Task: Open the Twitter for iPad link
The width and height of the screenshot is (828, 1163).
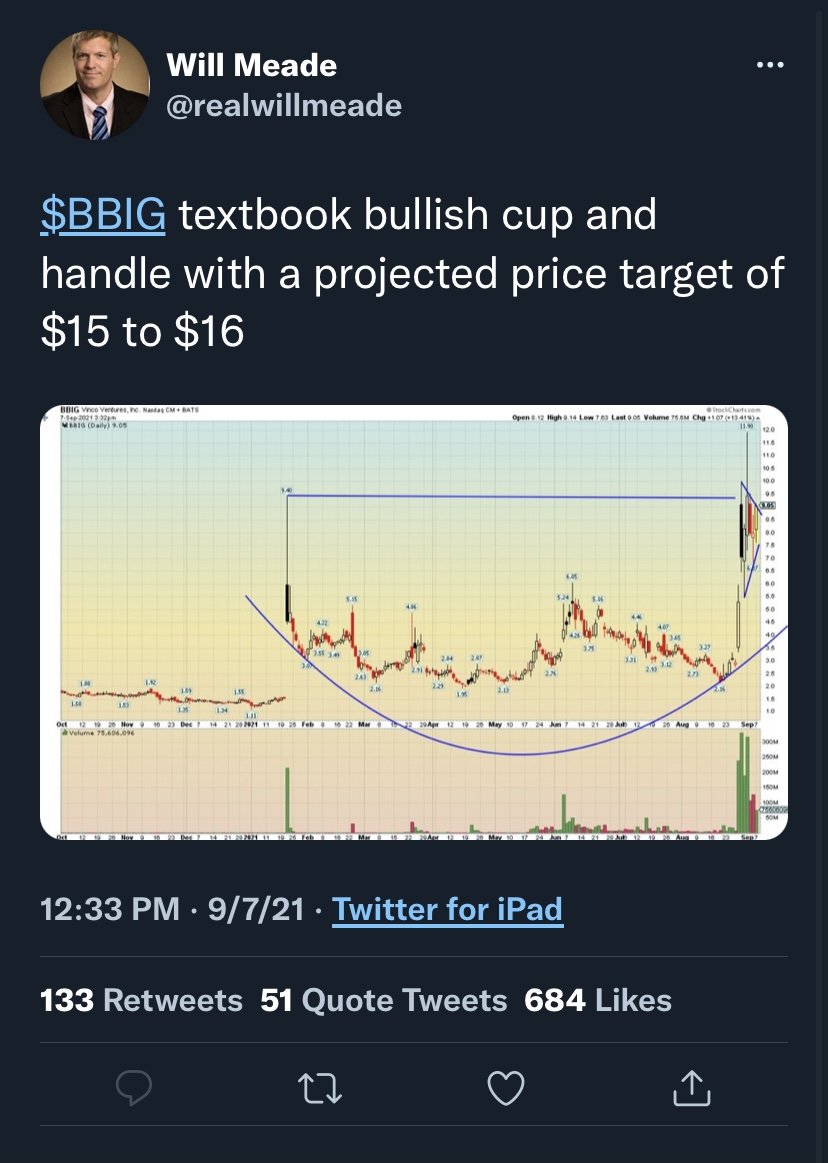Action: click(x=447, y=909)
